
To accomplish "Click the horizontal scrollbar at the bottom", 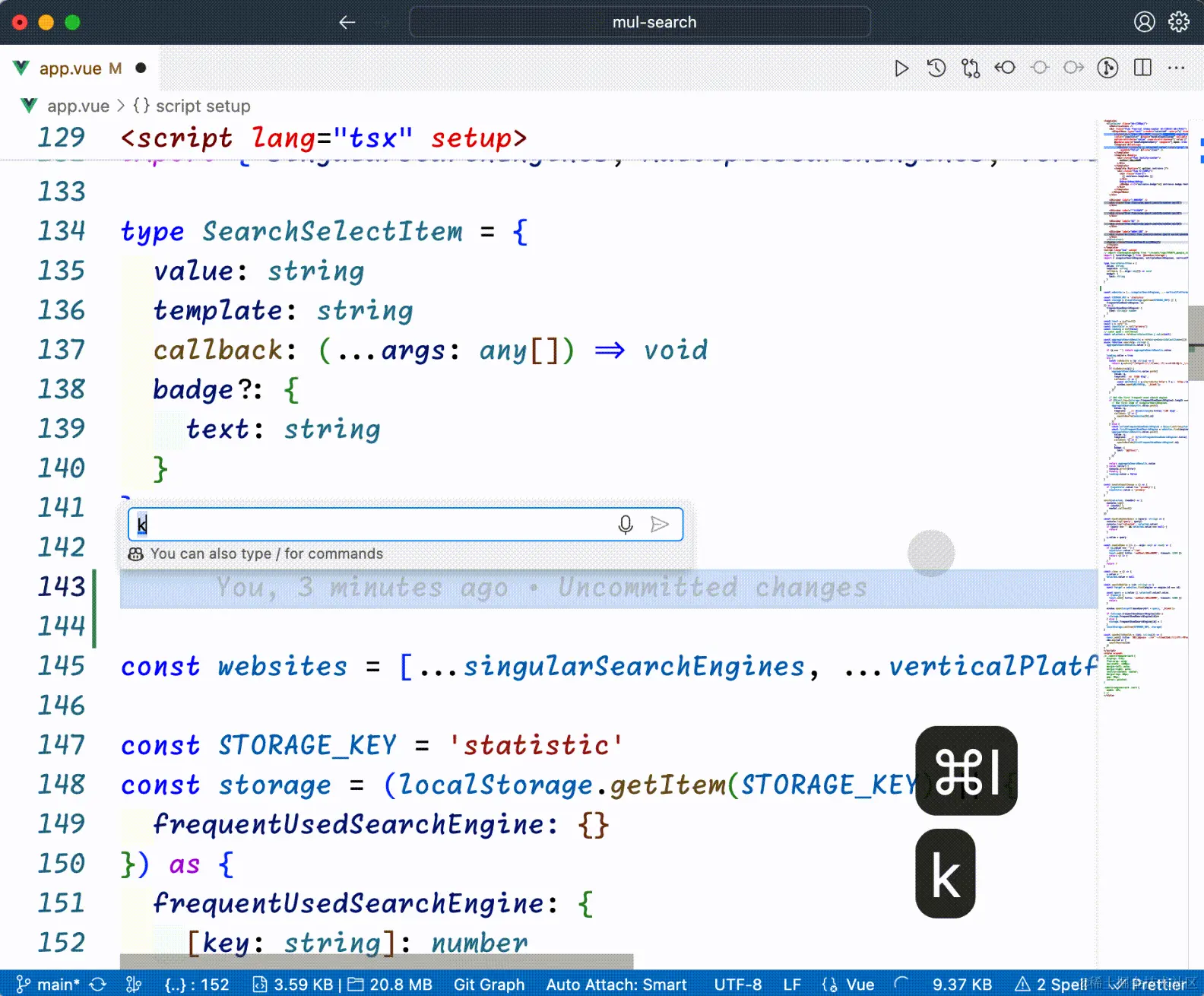I will pyautogui.click(x=376, y=962).
